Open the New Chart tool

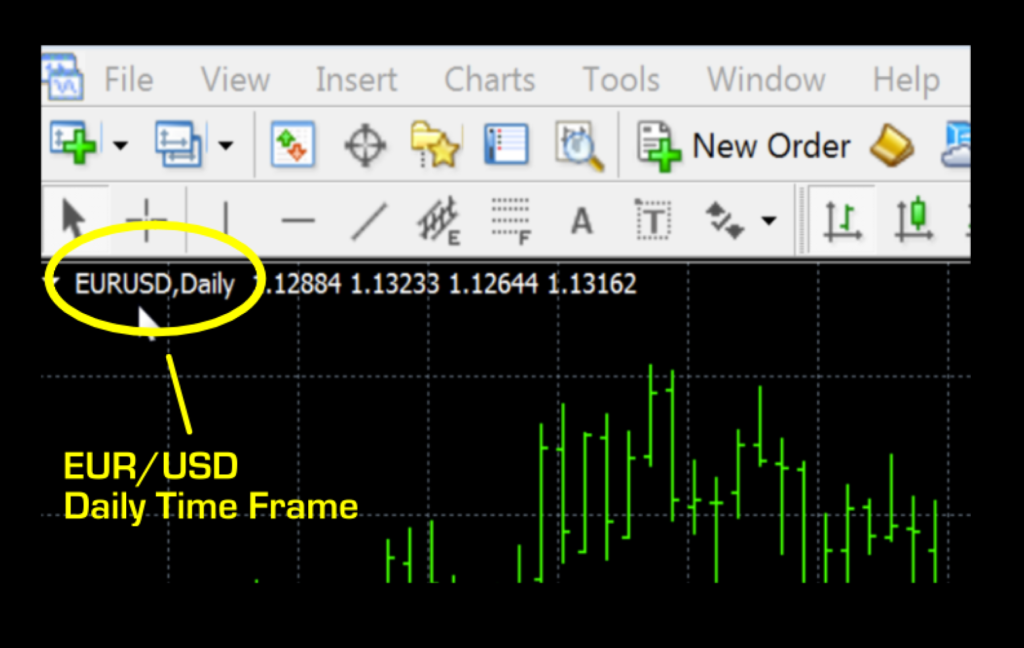(x=73, y=146)
